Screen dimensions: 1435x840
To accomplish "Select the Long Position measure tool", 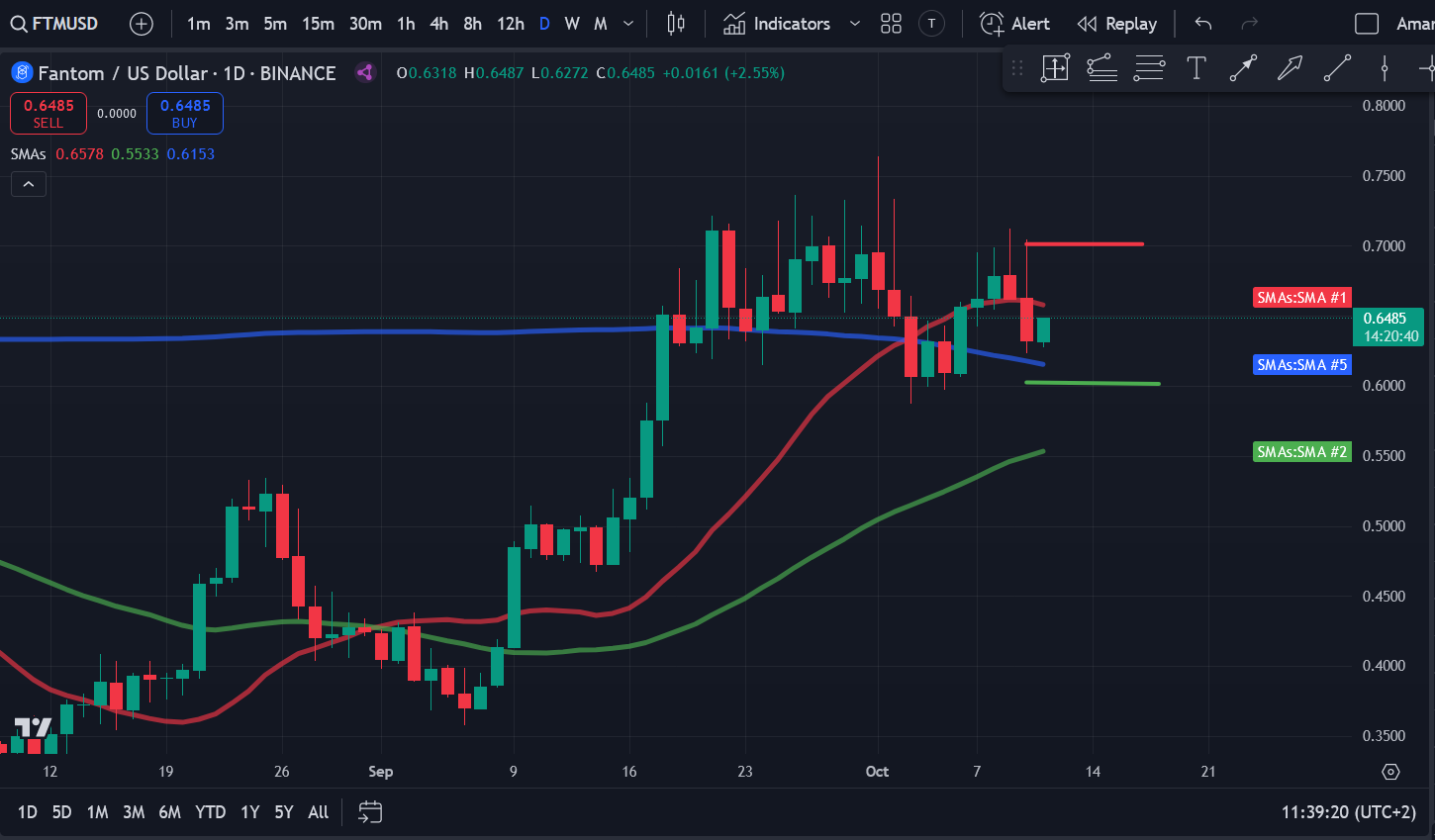I will tap(1055, 68).
